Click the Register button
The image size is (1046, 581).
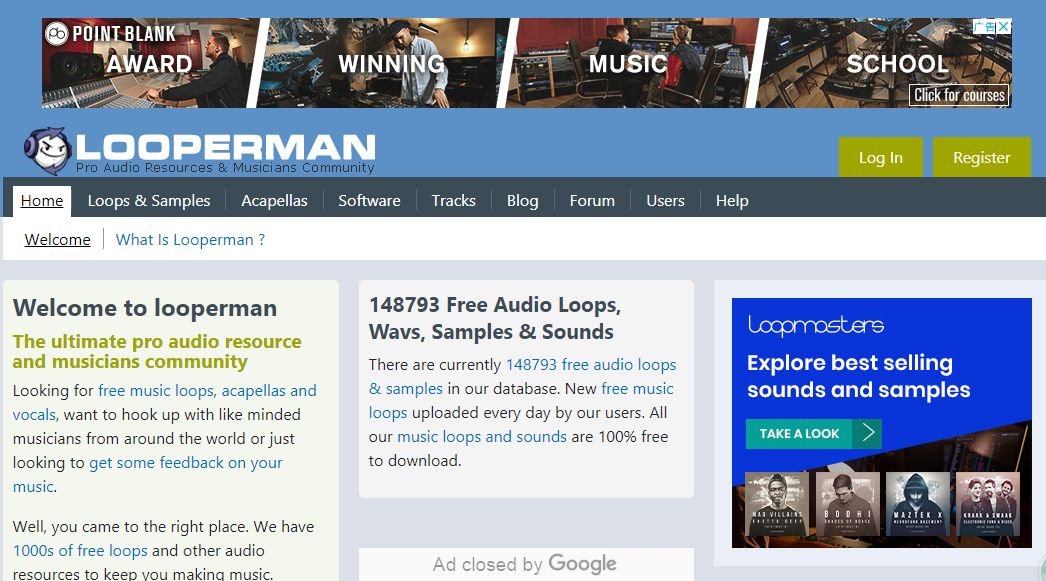981,157
